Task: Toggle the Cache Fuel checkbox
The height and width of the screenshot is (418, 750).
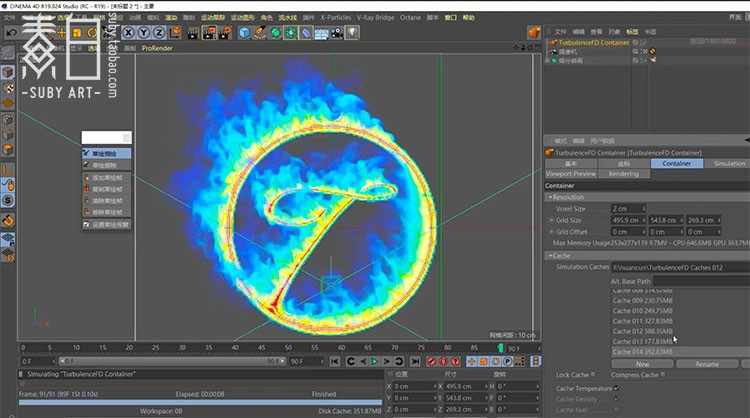Action: (x=616, y=409)
